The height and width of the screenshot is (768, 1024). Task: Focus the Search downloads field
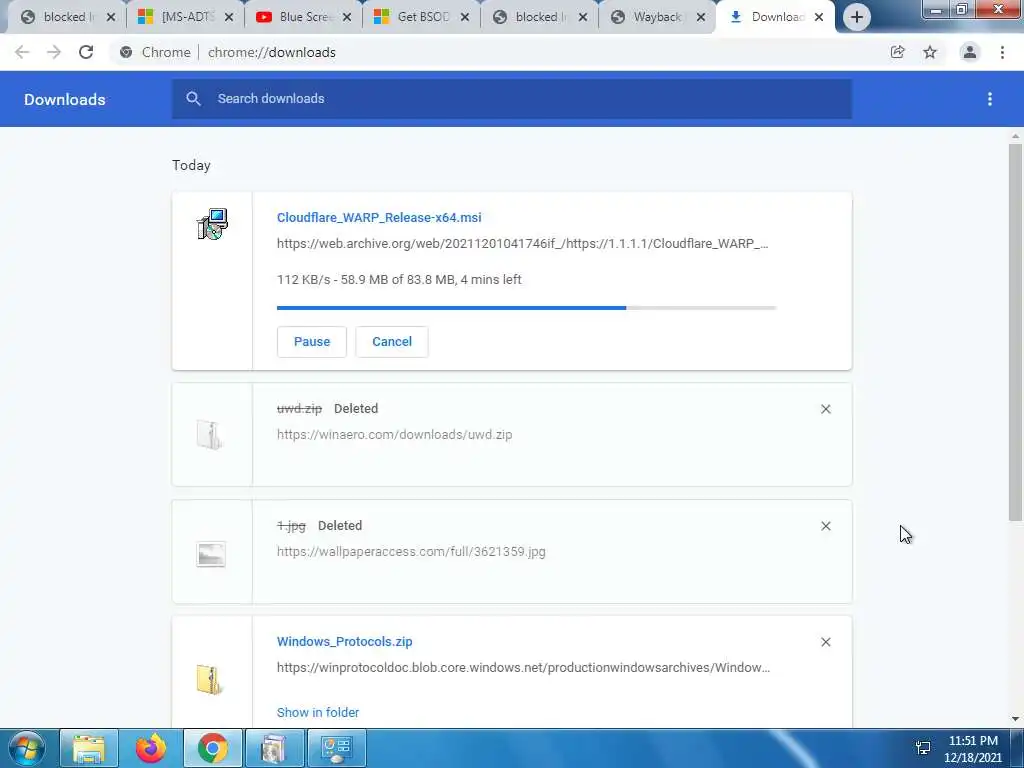coord(511,99)
